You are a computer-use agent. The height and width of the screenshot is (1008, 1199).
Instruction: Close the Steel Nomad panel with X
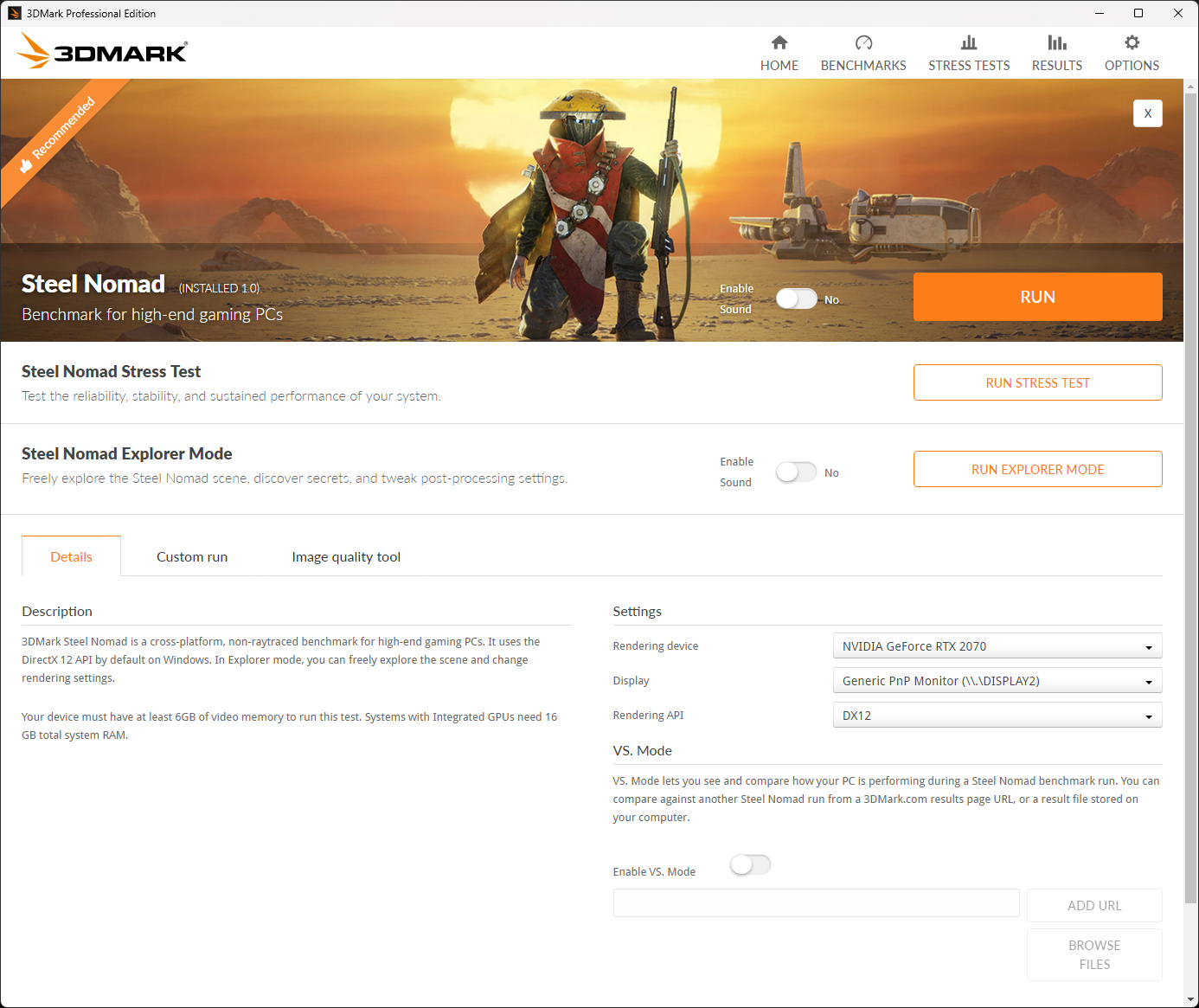[x=1148, y=113]
